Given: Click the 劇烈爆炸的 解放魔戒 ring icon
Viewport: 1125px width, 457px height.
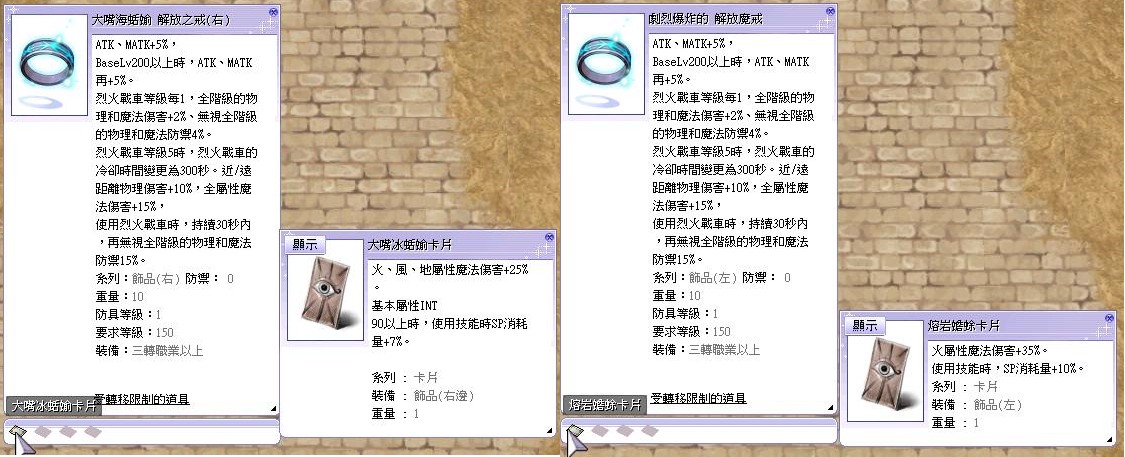Looking at the screenshot, I should [x=606, y=65].
